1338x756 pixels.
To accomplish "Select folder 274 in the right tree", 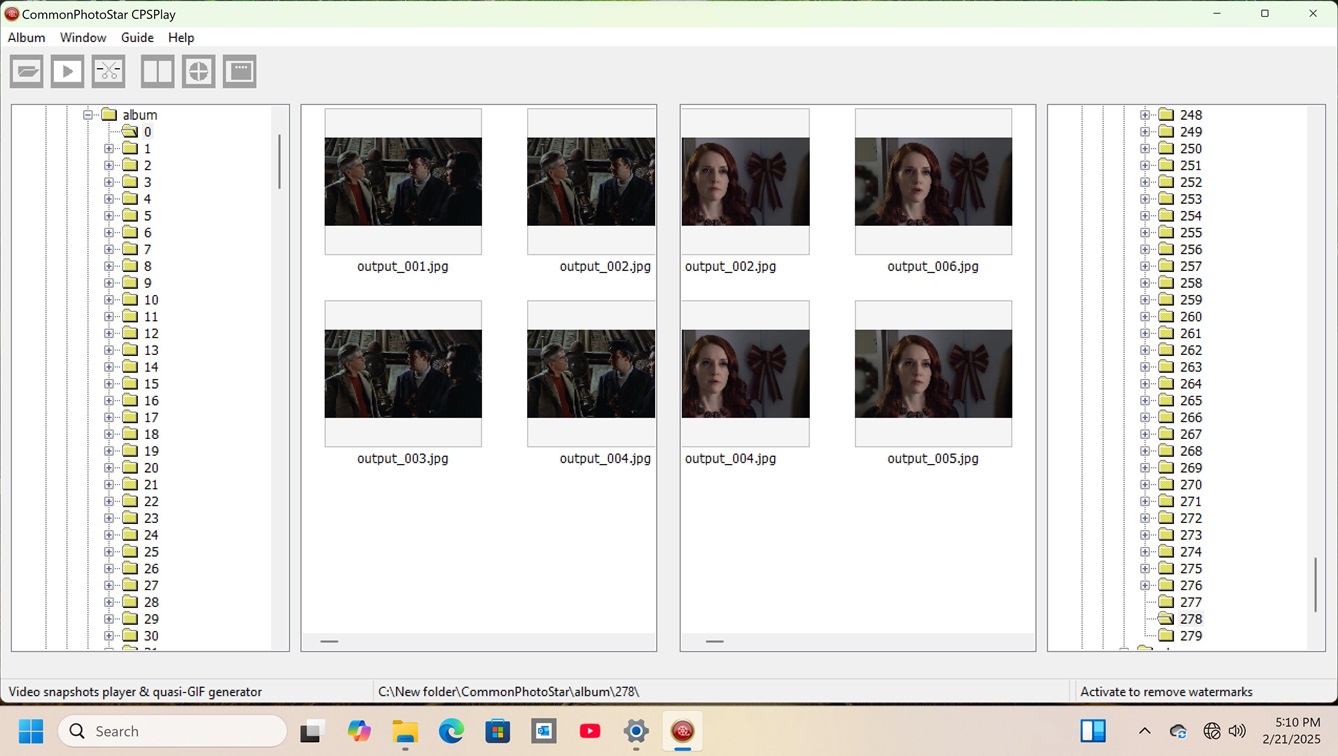I will pos(1191,552).
